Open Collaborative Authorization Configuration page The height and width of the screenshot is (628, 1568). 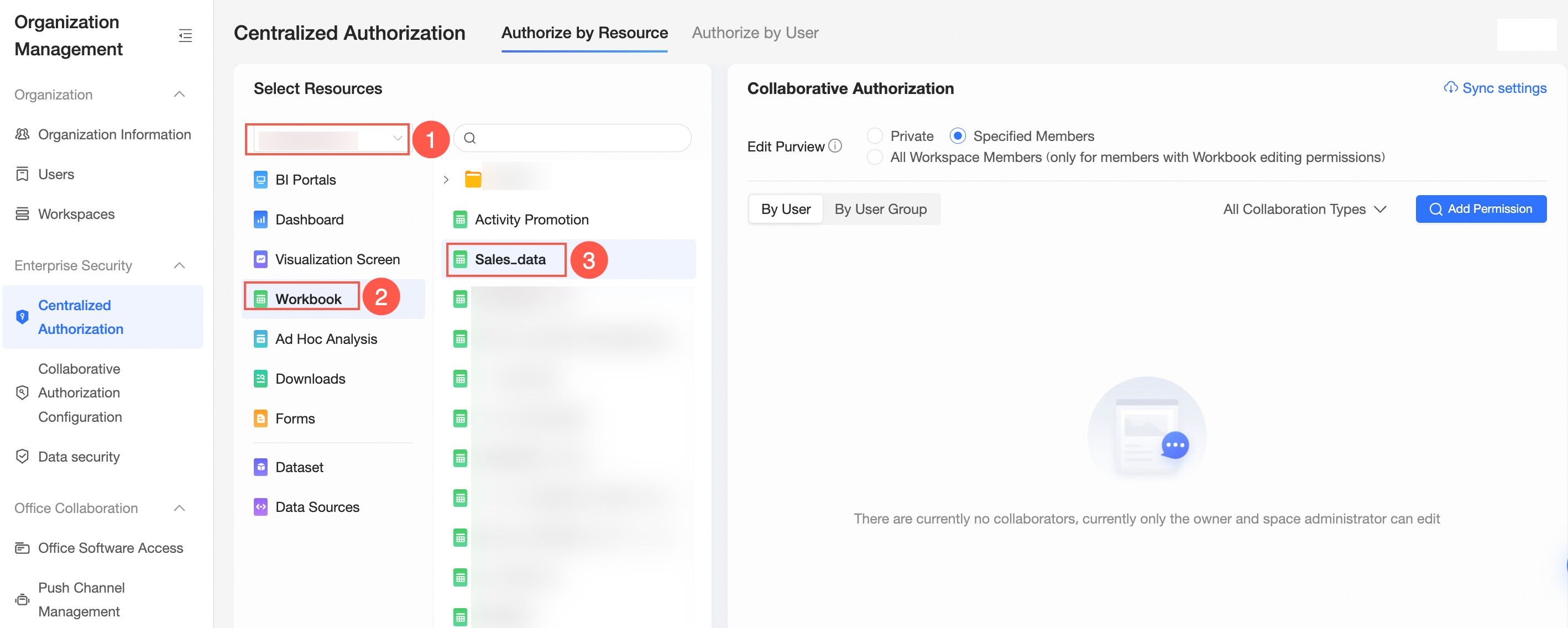point(103,393)
